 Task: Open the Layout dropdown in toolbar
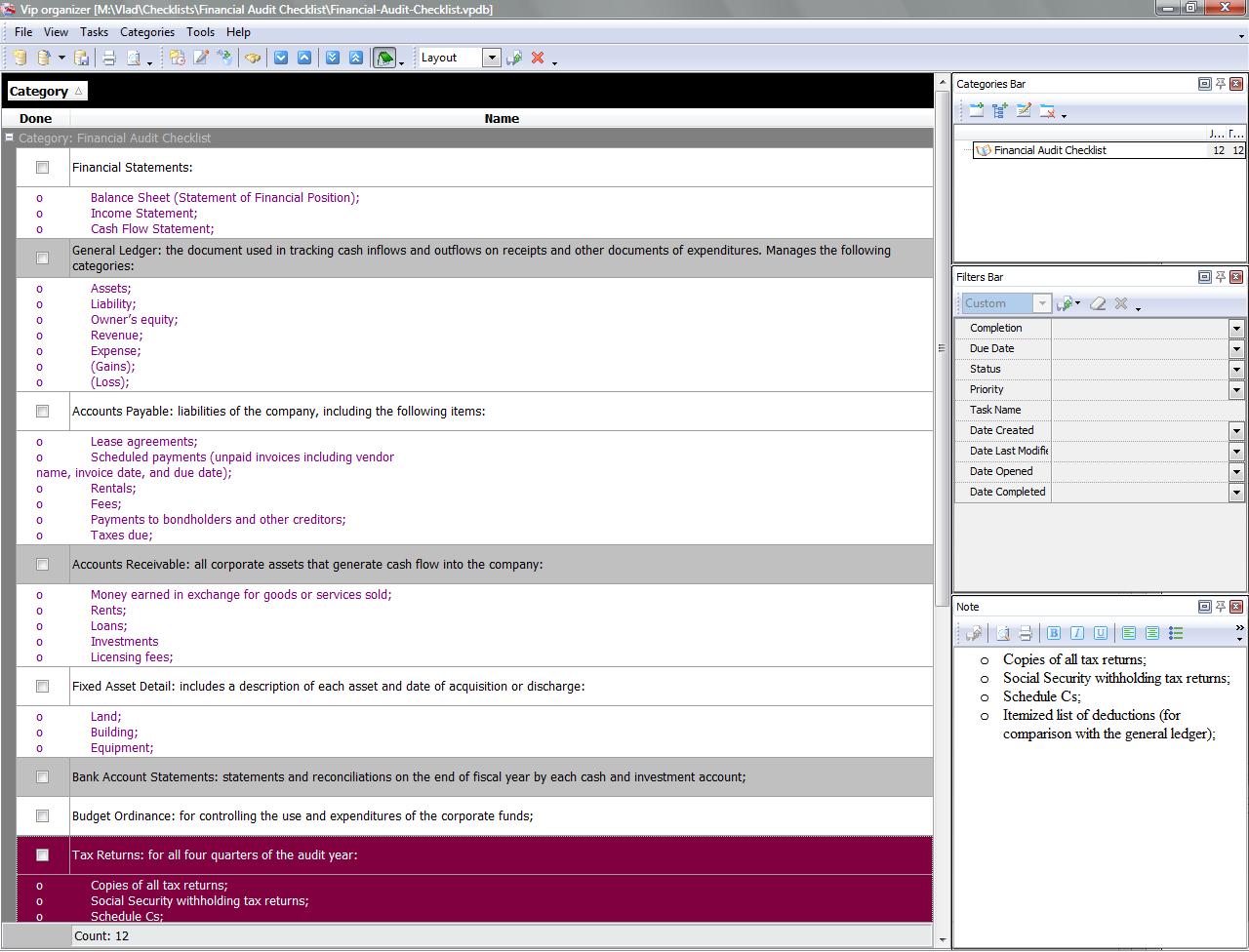(492, 59)
